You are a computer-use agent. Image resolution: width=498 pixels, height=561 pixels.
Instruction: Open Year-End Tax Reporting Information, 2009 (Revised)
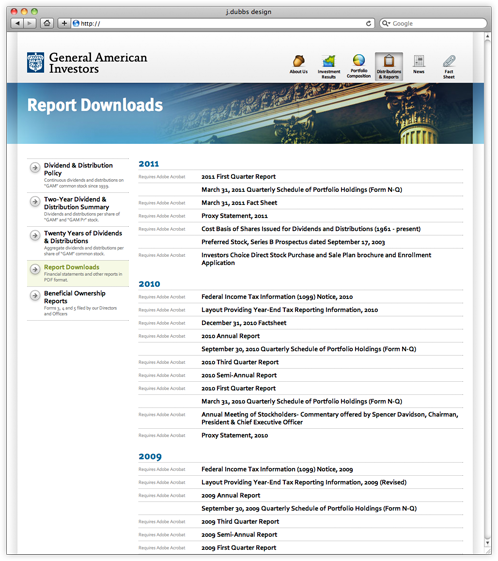(x=304, y=482)
